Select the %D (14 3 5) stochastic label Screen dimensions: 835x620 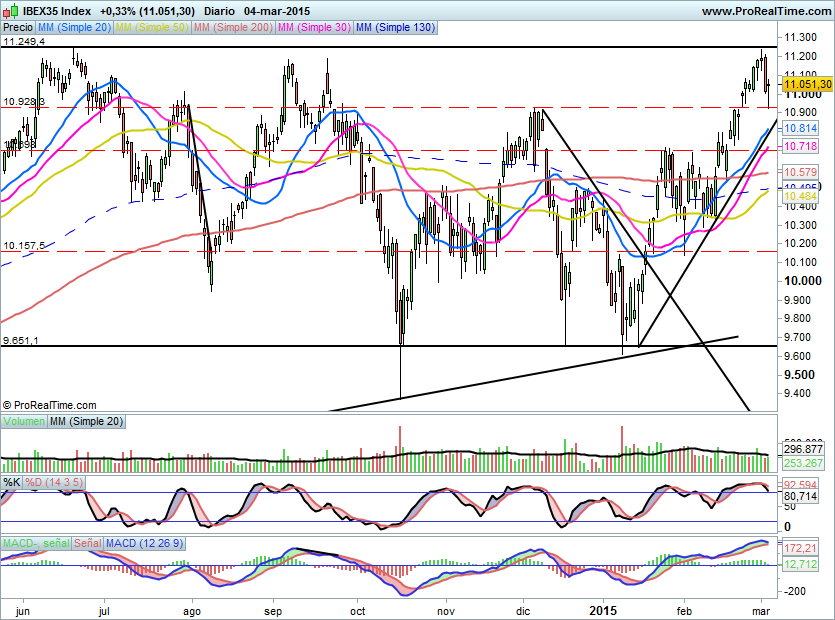(x=54, y=483)
